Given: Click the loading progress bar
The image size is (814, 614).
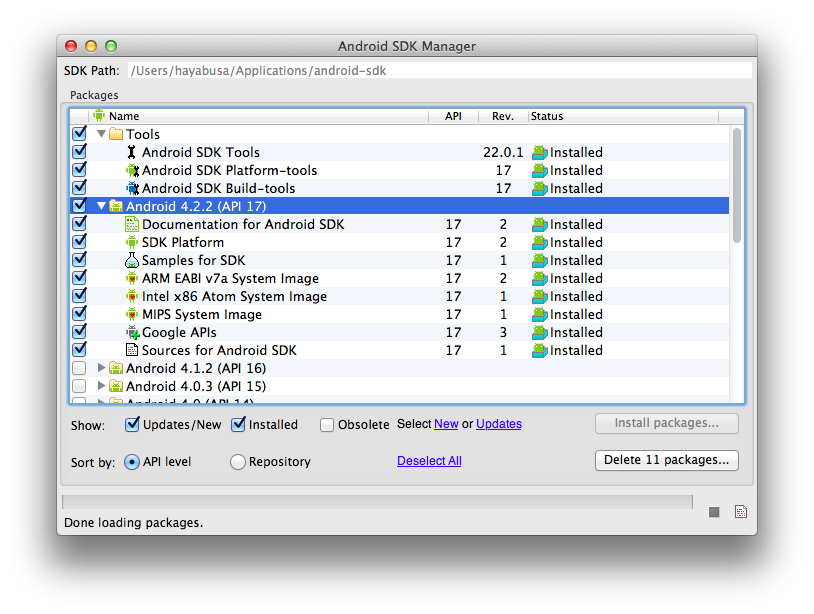Looking at the screenshot, I should point(377,501).
